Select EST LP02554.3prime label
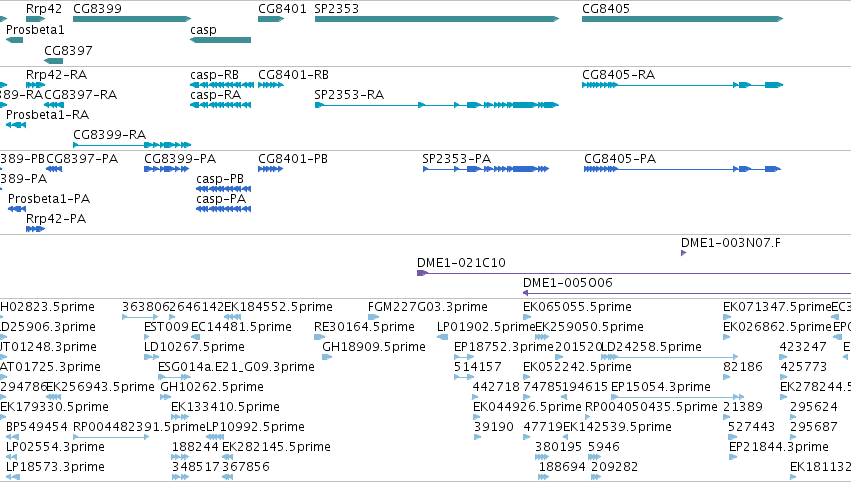Screen dimensions: 851x482 pyautogui.click(x=55, y=447)
